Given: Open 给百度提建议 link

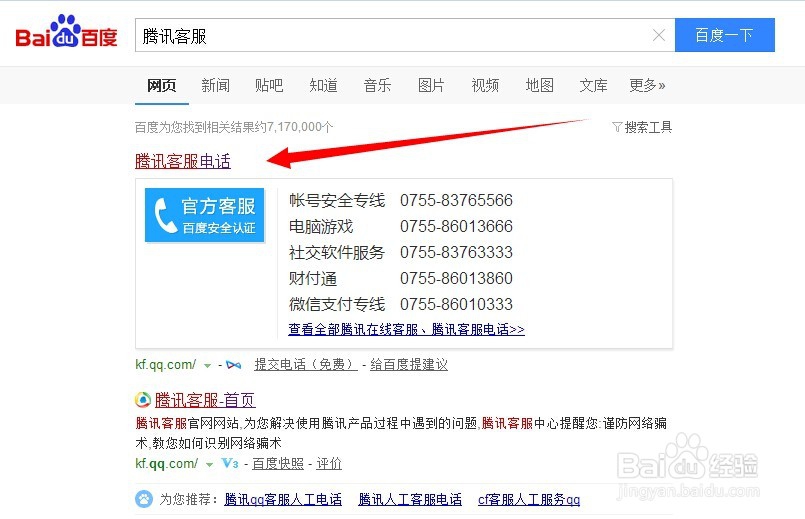Looking at the screenshot, I should (409, 364).
